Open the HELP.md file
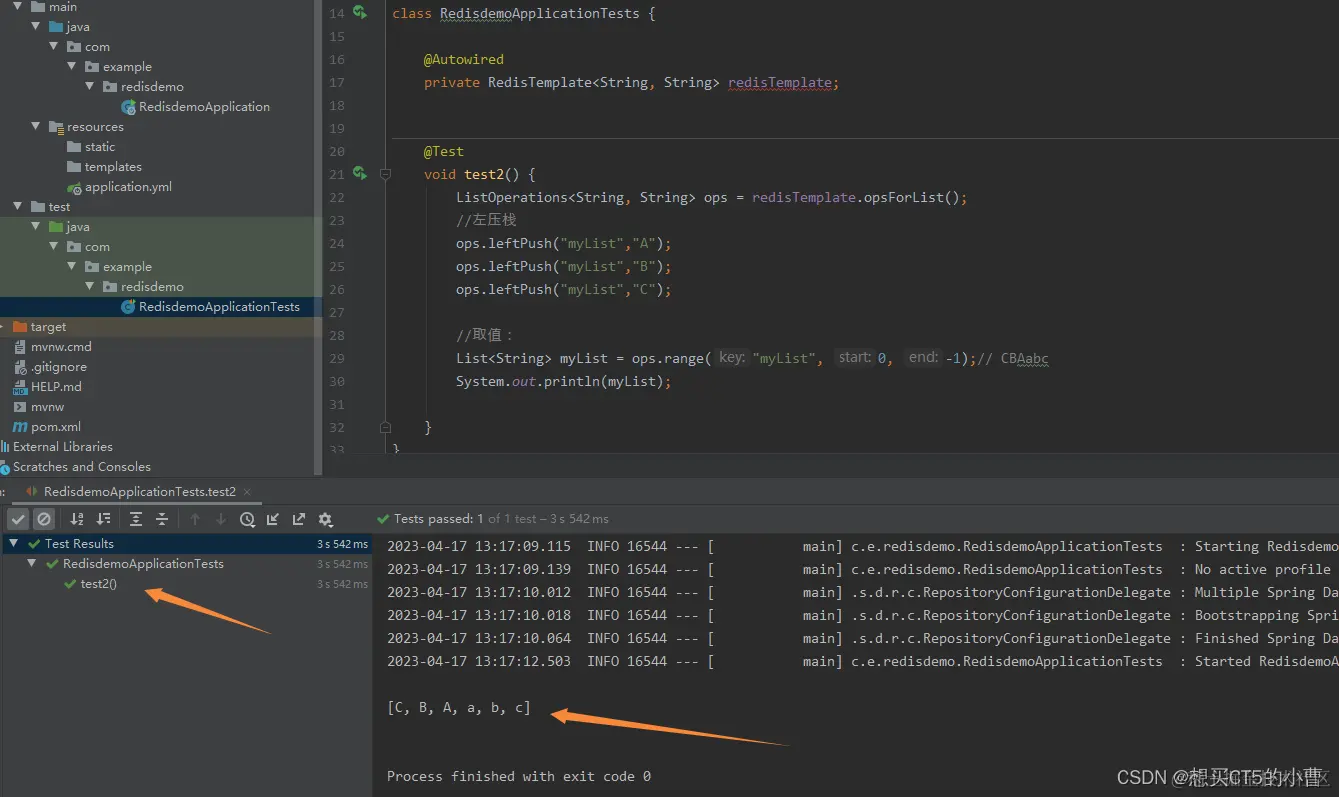The width and height of the screenshot is (1339, 797). [56, 387]
